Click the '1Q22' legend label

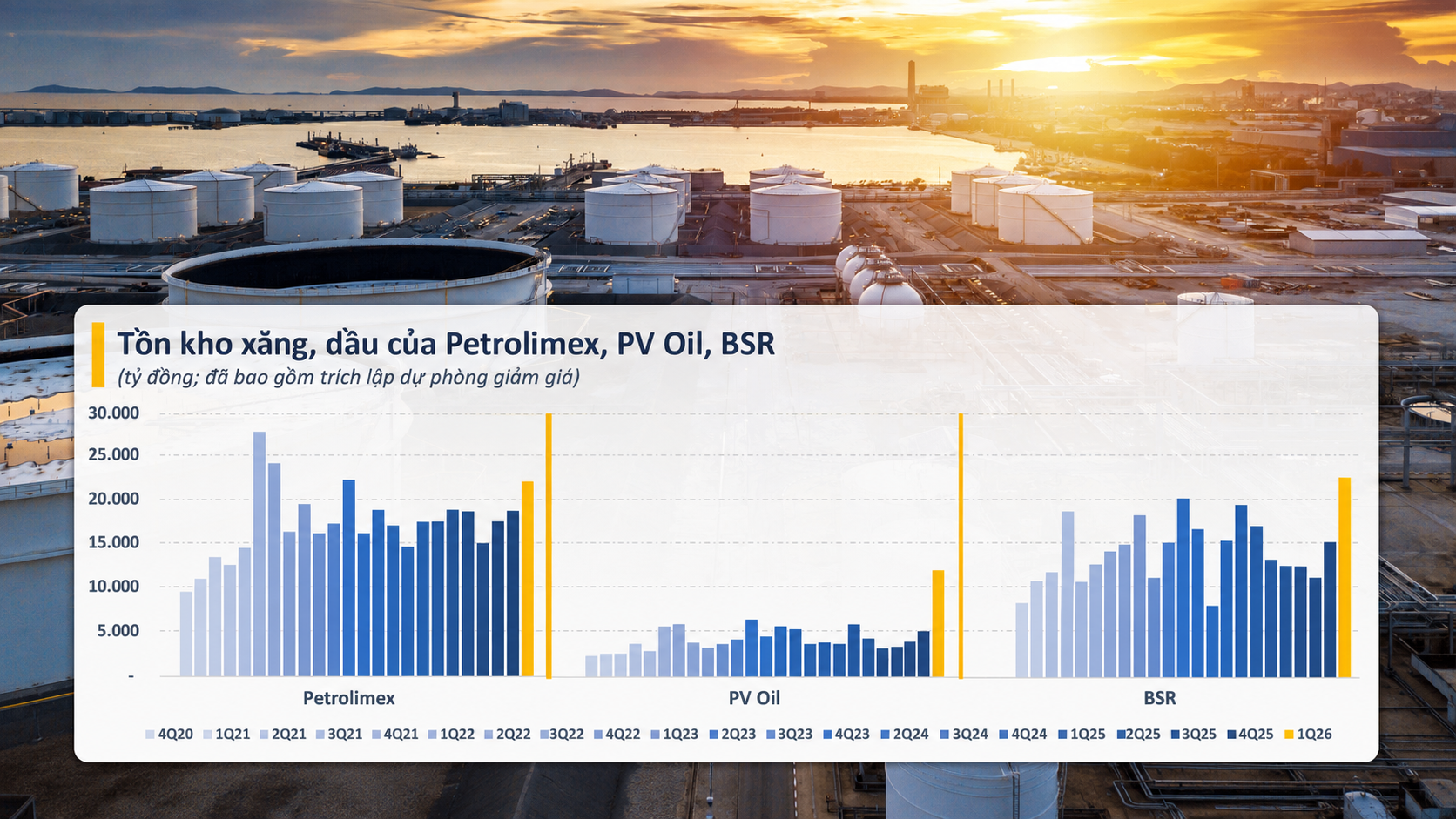[x=457, y=734]
